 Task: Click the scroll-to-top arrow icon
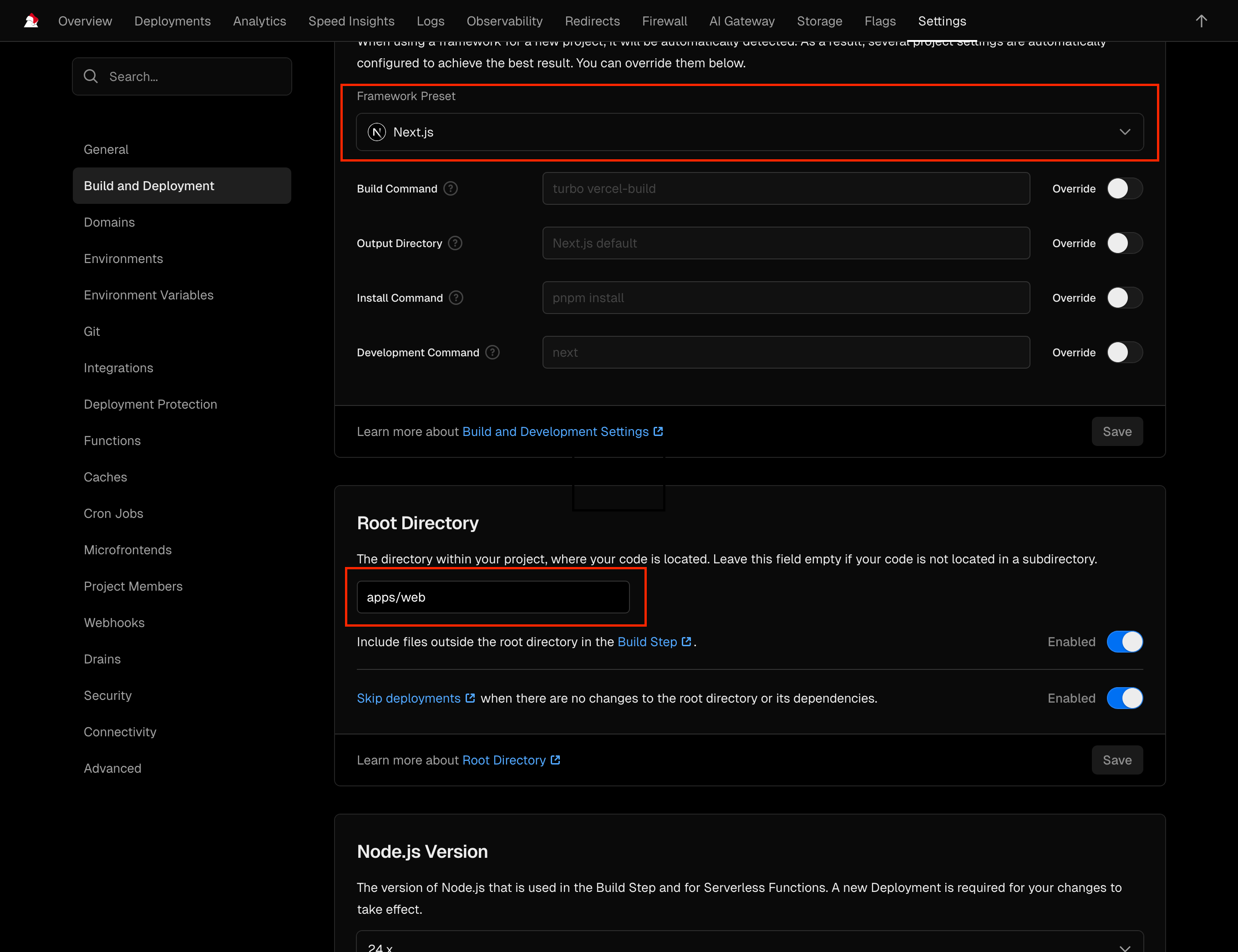point(1201,21)
